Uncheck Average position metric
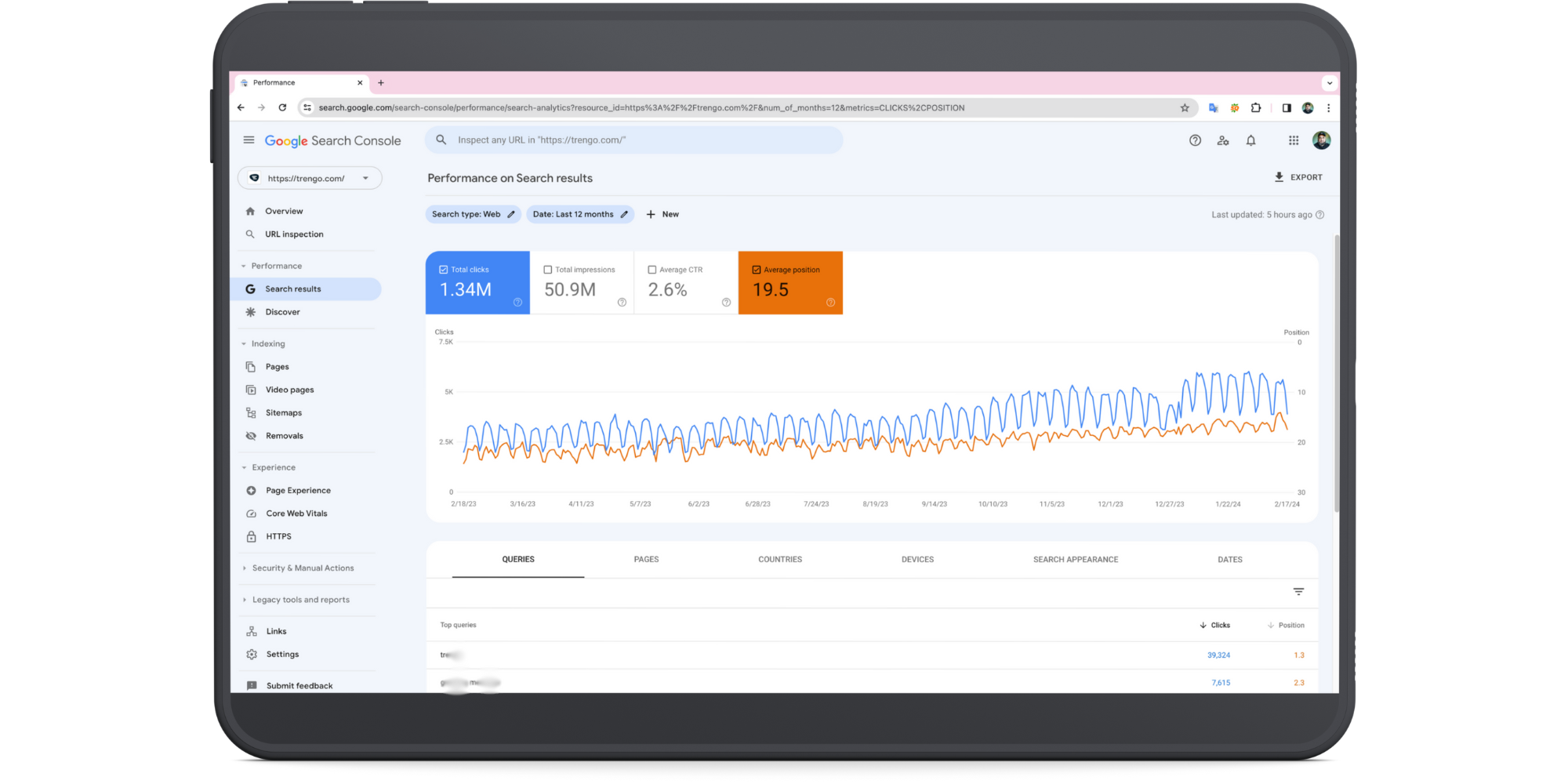 pos(757,270)
